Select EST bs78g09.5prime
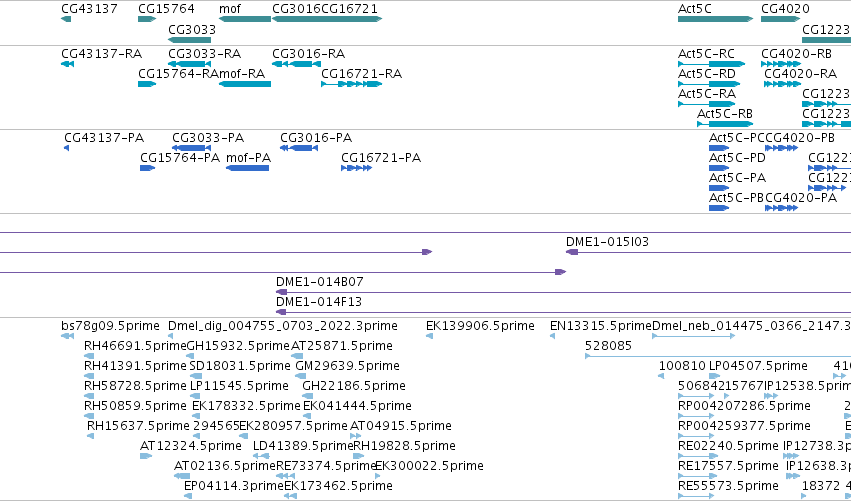Image resolution: width=851 pixels, height=501 pixels. coord(67,337)
